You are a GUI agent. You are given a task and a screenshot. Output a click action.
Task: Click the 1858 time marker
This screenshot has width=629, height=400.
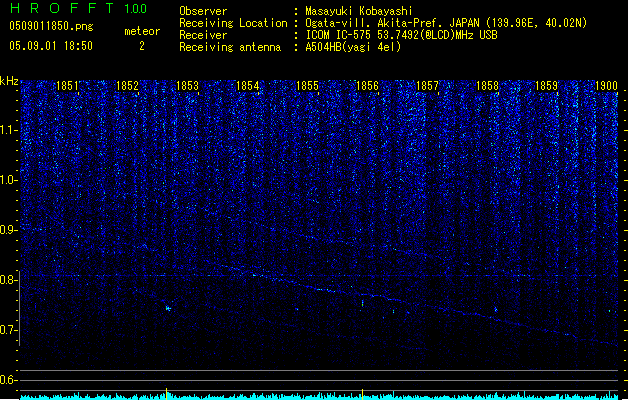pyautogui.click(x=487, y=86)
